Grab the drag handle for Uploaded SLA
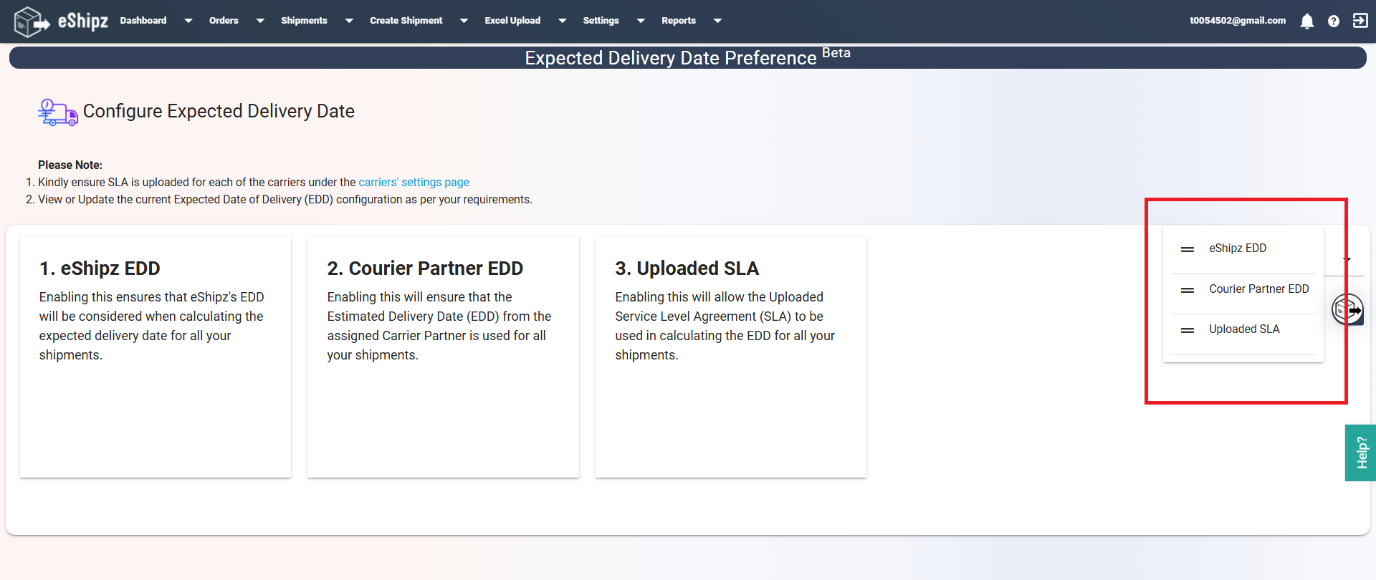1376x580 pixels. pos(1187,330)
